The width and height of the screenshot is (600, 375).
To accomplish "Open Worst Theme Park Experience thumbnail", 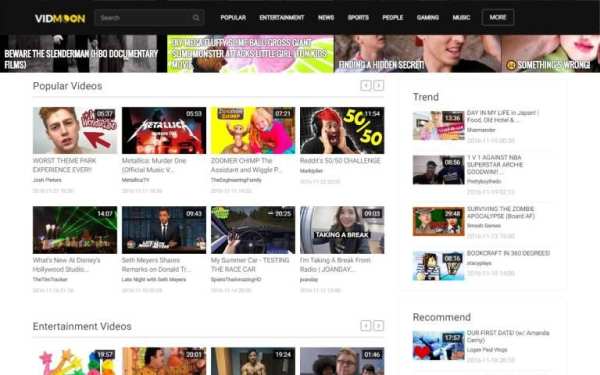I will (x=75, y=130).
